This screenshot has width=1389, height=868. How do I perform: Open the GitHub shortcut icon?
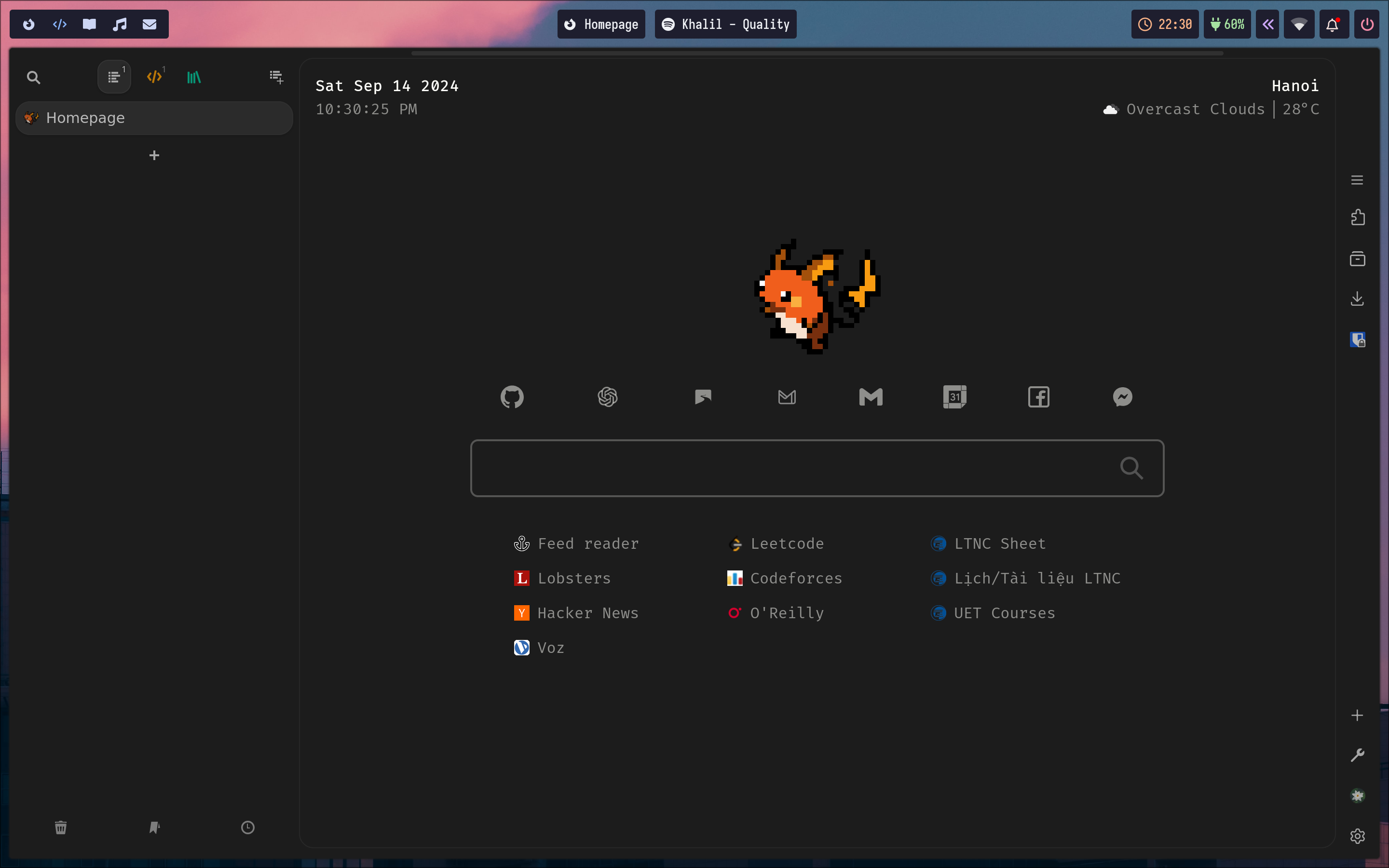pyautogui.click(x=511, y=397)
